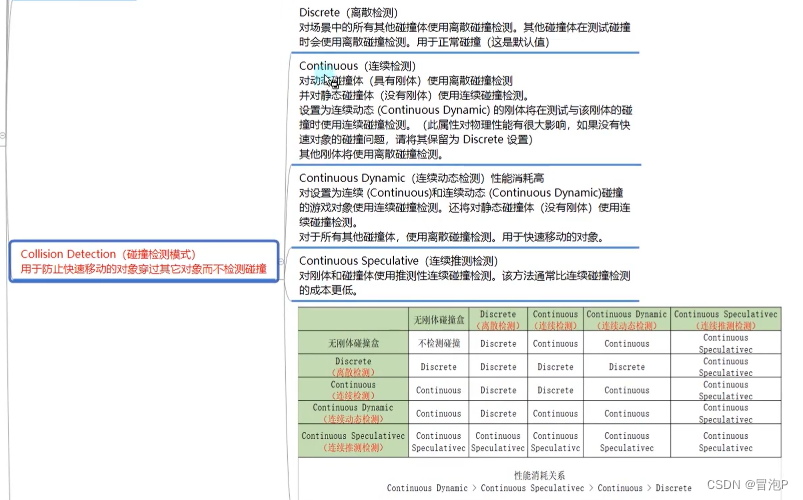This screenshot has width=803, height=500.
Task: Click 'Discrete' cell in Discrete row, 无刚体碰撞盒 column
Action: [439, 367]
